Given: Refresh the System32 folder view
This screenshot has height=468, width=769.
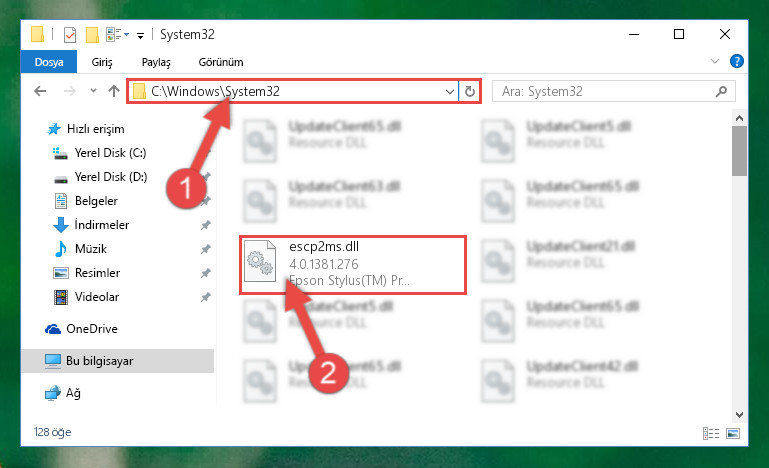Looking at the screenshot, I should [x=469, y=91].
